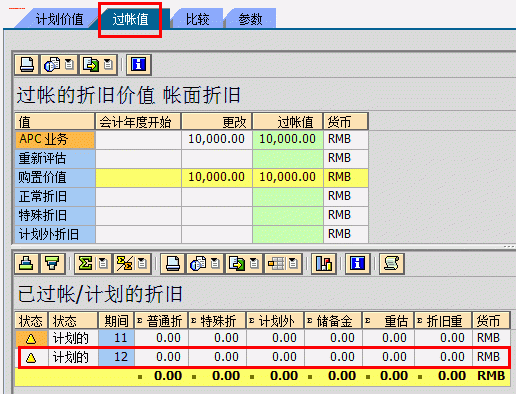This screenshot has height=394, width=516.
Task: Select period 12 cell
Action: pos(116,357)
